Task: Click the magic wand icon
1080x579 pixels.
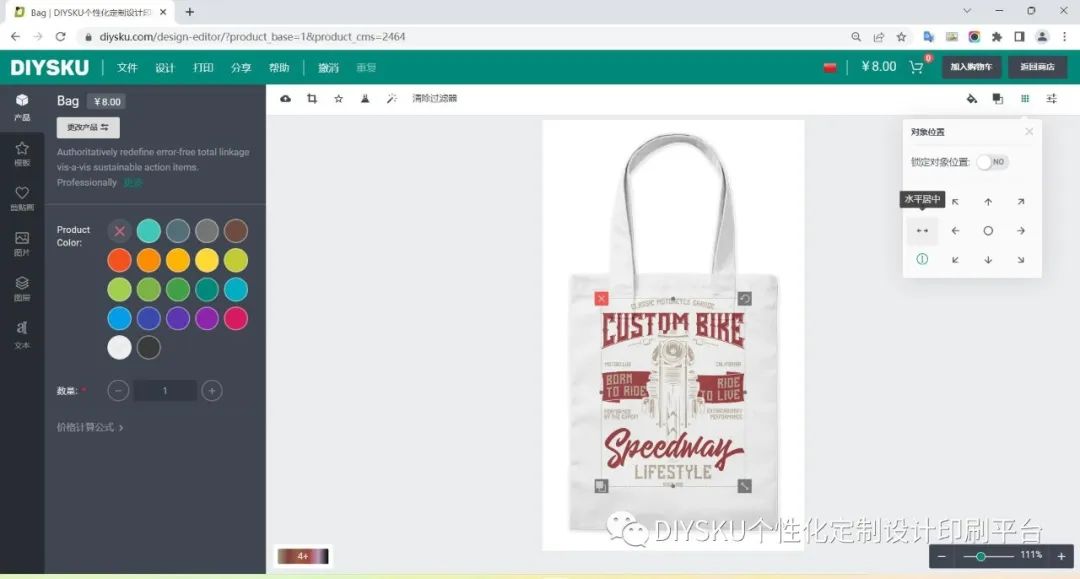Action: (x=392, y=98)
